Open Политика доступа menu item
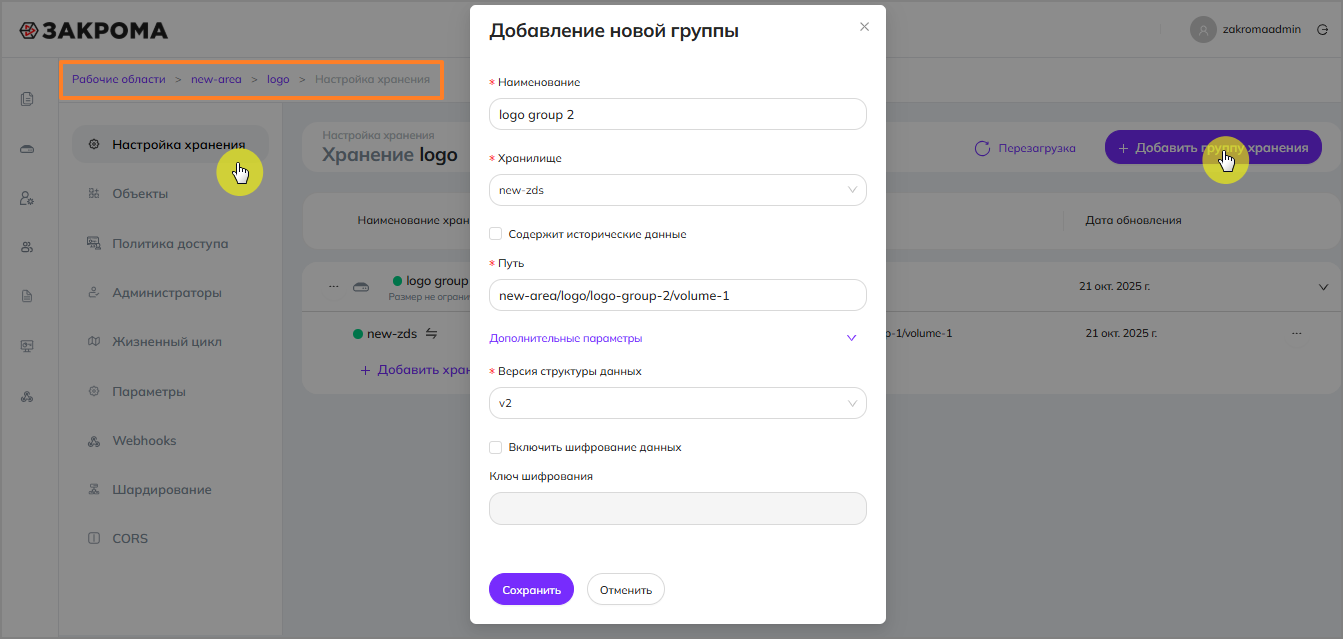The height and width of the screenshot is (639, 1343). pyautogui.click(x=170, y=243)
